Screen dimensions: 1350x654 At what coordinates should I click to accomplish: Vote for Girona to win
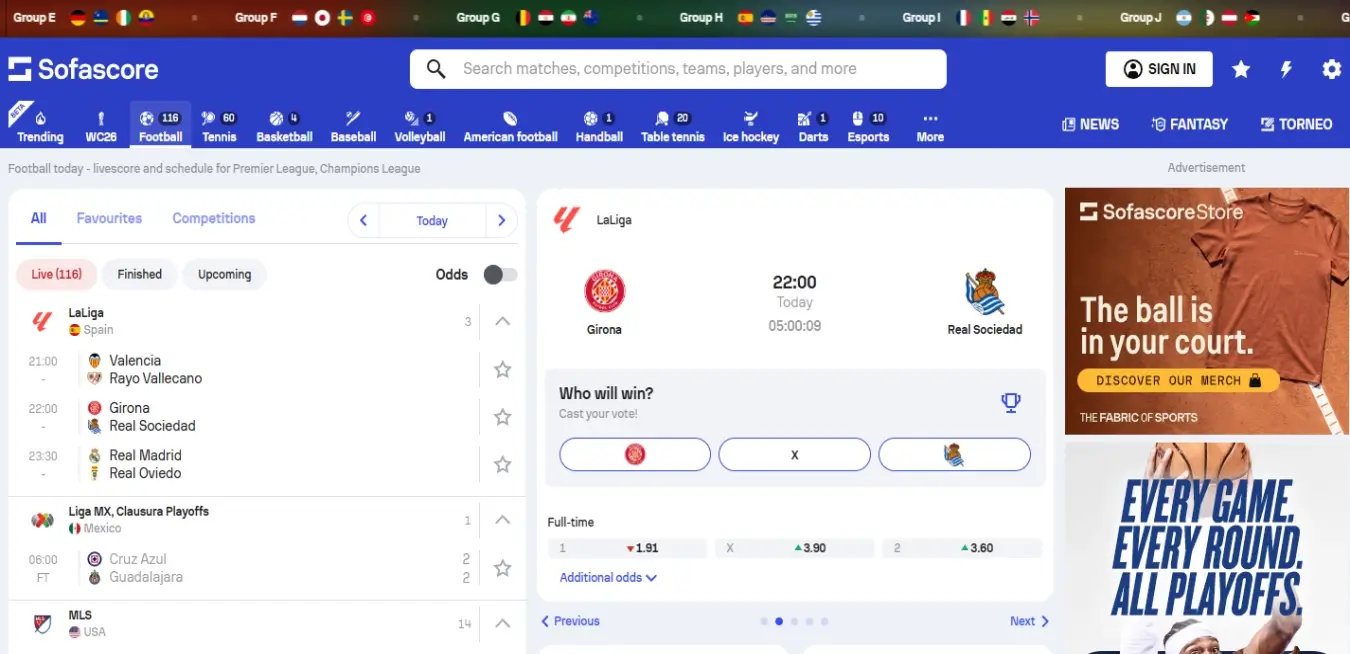pyautogui.click(x=635, y=454)
